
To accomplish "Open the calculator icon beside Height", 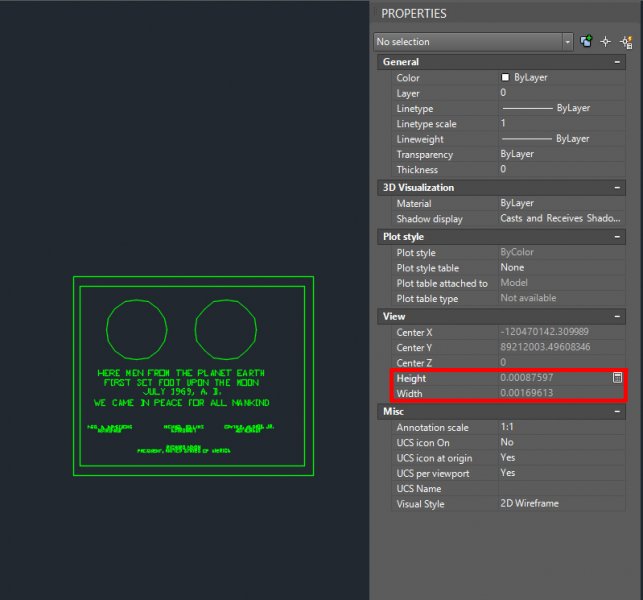I will [x=617, y=378].
